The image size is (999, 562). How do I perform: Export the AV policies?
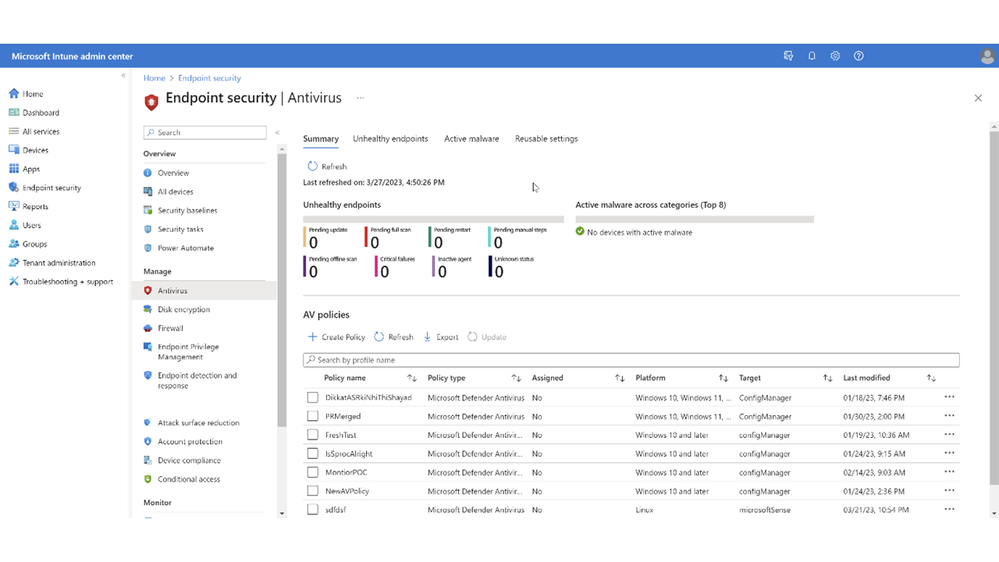pos(441,337)
